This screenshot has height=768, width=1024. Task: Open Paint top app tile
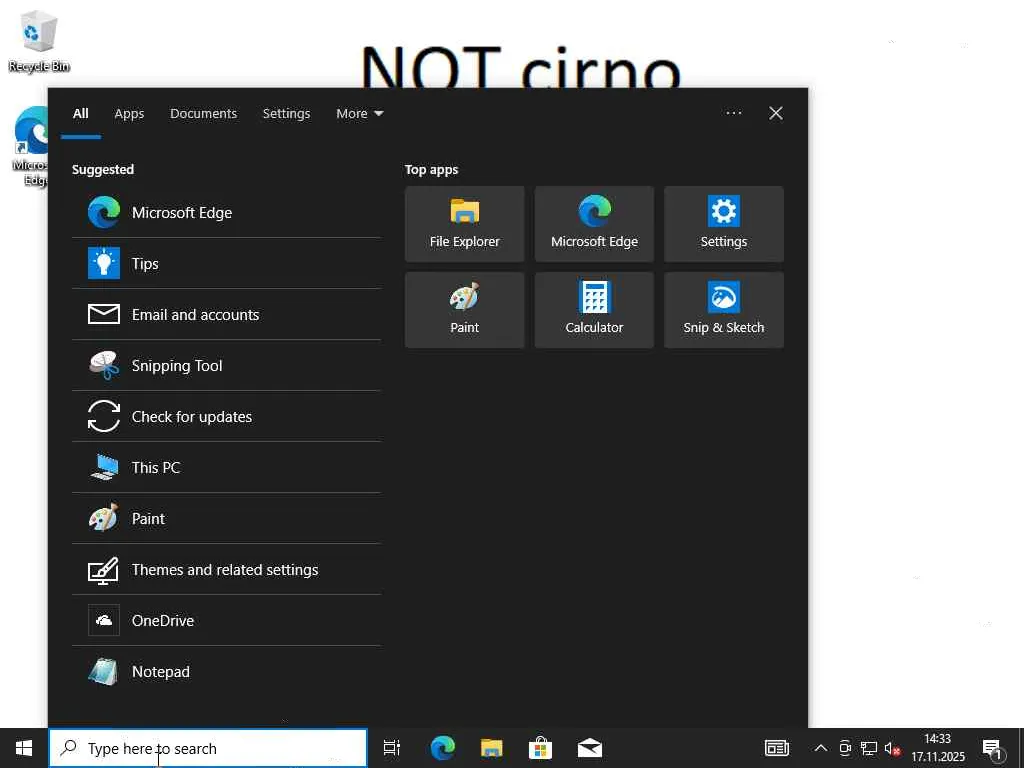coord(464,310)
